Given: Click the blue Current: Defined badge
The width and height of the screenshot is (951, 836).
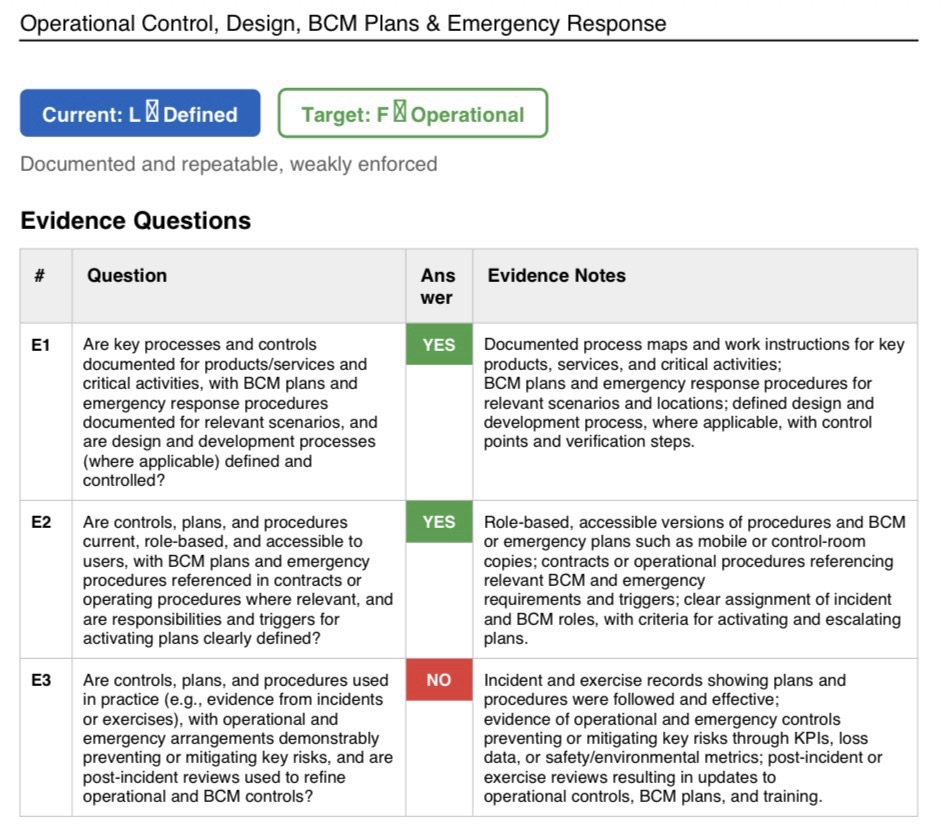Looking at the screenshot, I should [140, 113].
